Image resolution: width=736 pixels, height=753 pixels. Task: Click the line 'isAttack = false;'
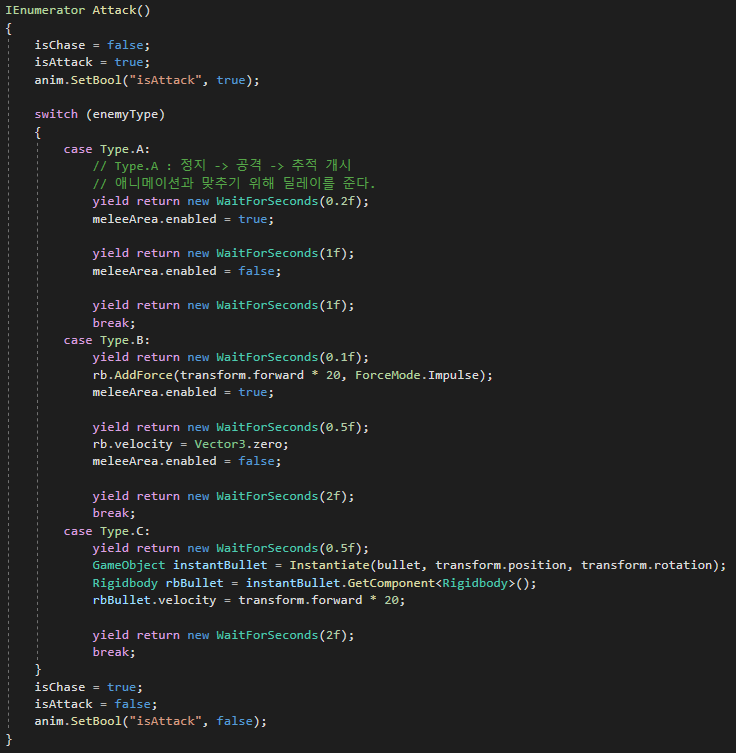click(x=96, y=704)
